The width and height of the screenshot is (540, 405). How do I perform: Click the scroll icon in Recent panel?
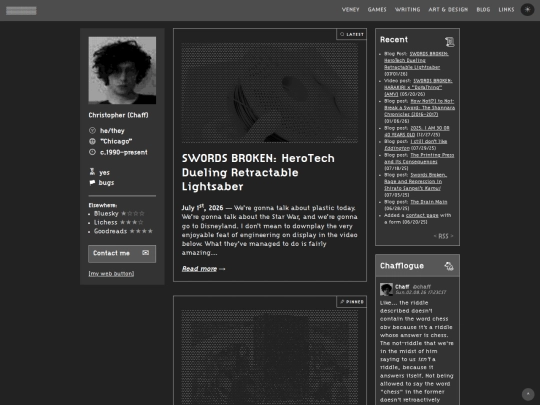pos(449,42)
